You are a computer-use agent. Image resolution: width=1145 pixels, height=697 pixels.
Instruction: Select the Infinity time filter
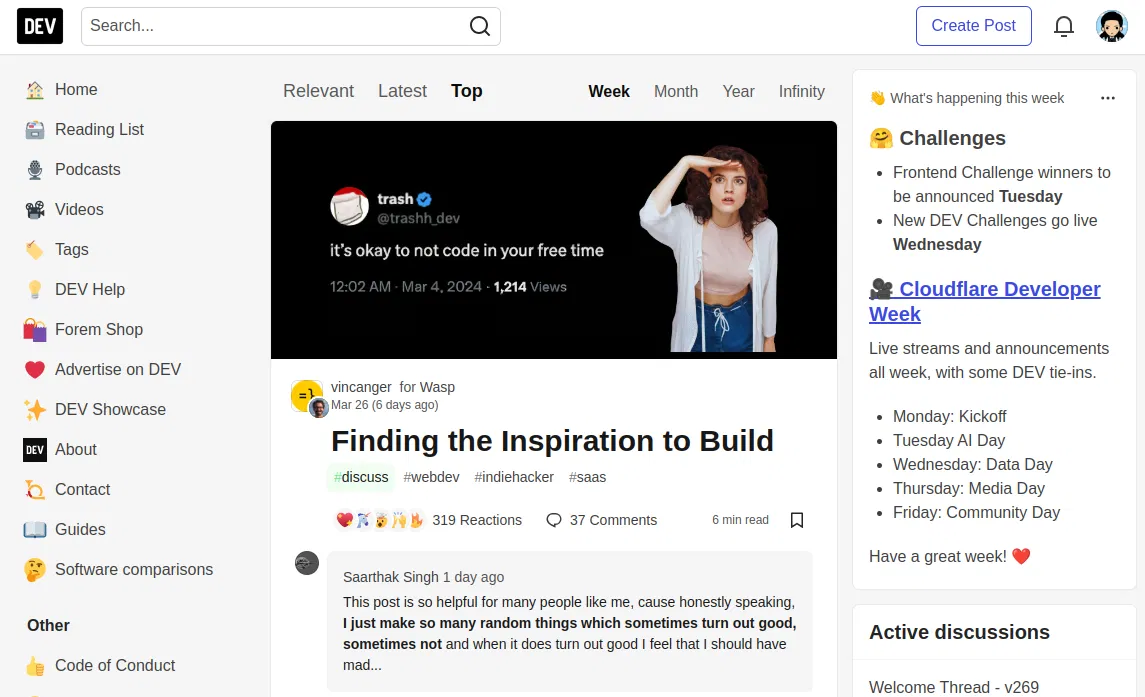[x=801, y=91]
